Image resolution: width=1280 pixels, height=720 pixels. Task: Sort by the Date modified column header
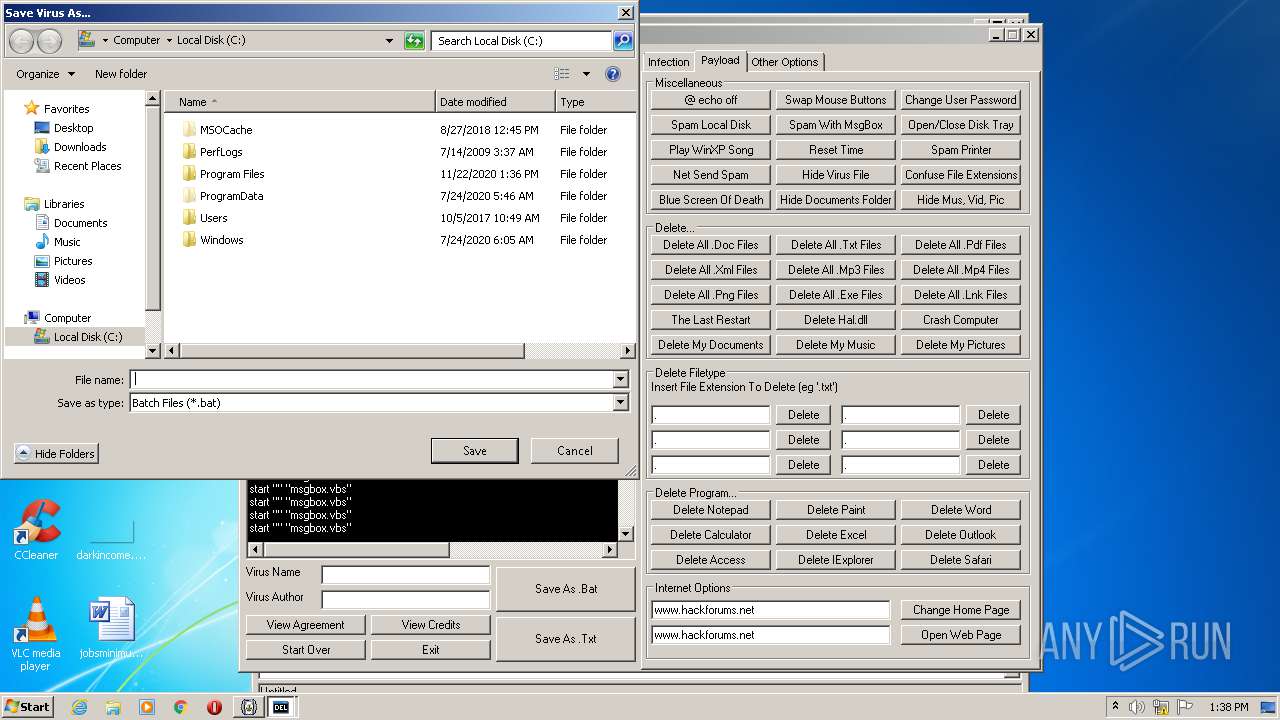click(496, 102)
